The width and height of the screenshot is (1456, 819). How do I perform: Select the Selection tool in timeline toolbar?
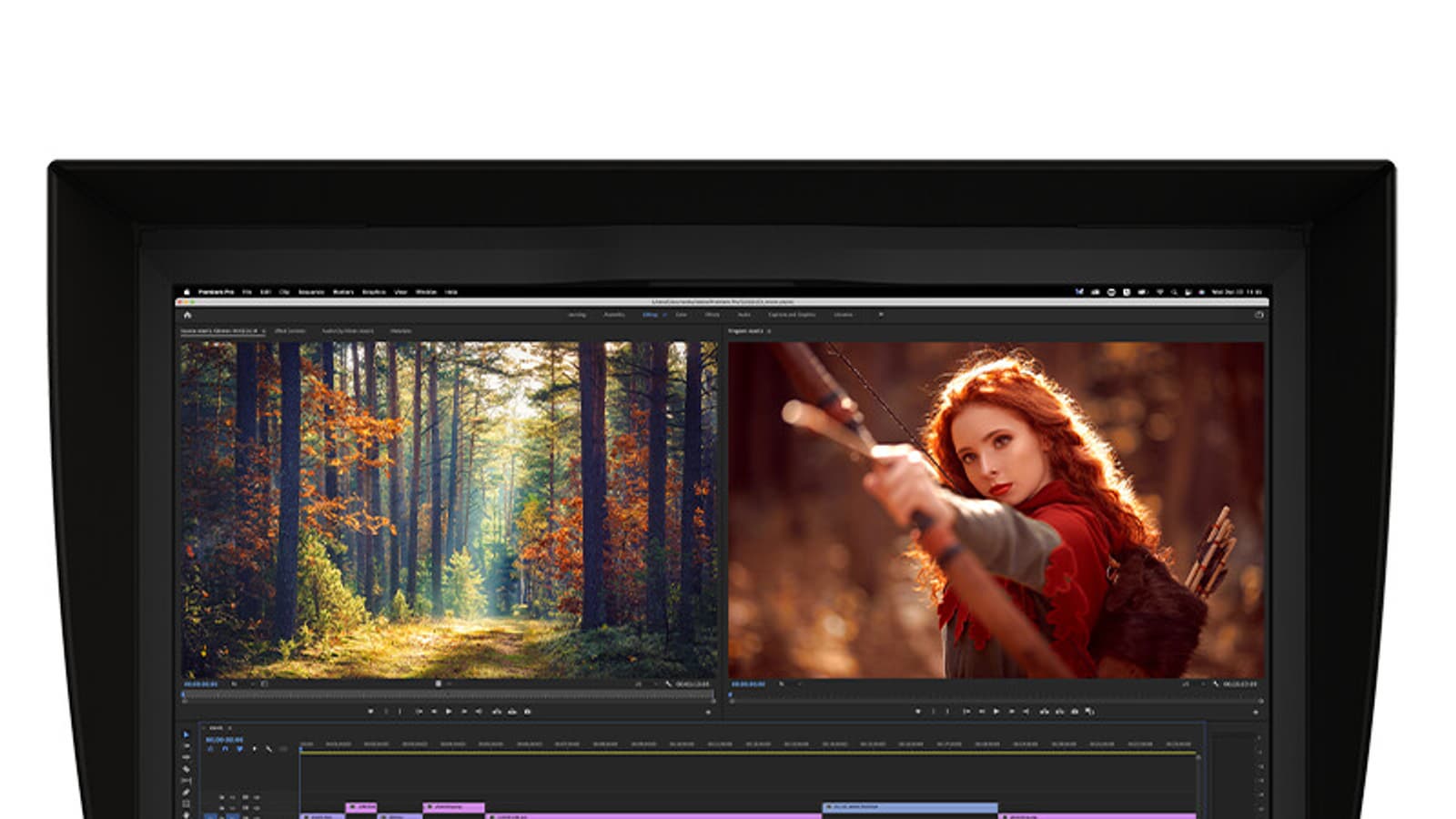187,734
